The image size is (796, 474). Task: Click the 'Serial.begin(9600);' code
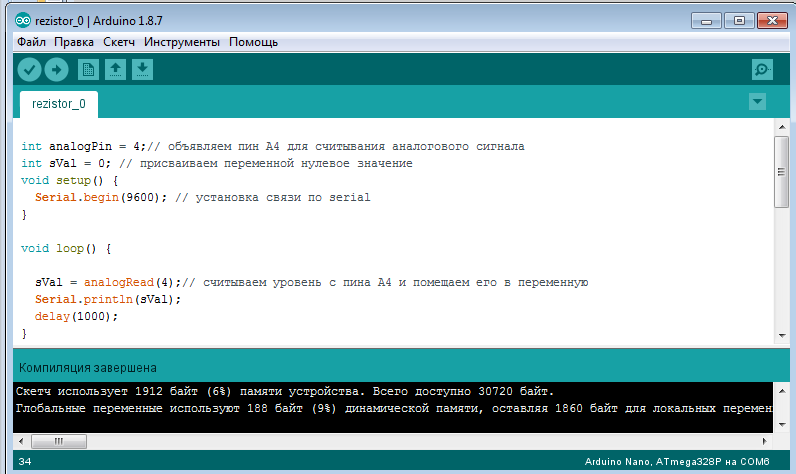(101, 197)
